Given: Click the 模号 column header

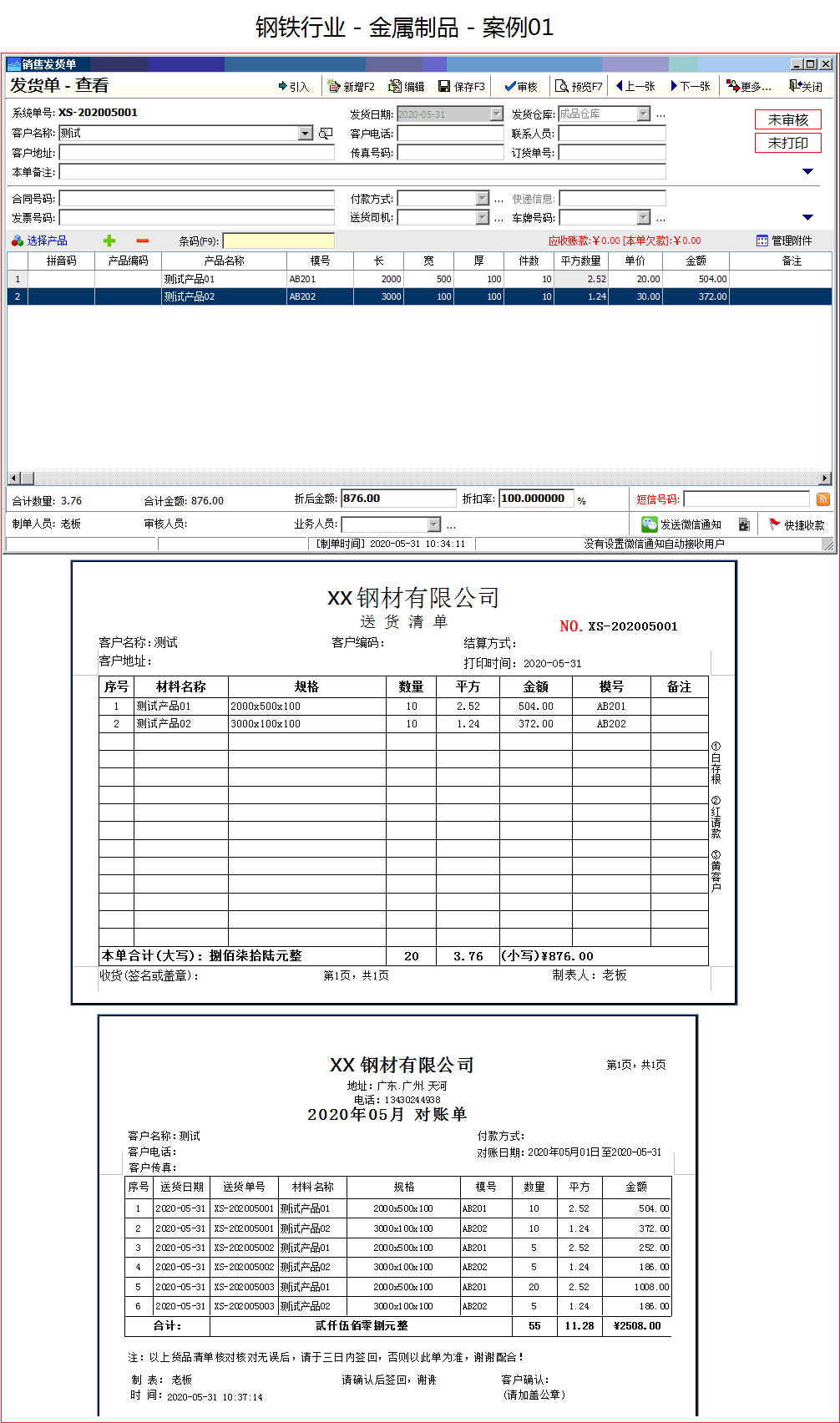Looking at the screenshot, I should click(321, 261).
